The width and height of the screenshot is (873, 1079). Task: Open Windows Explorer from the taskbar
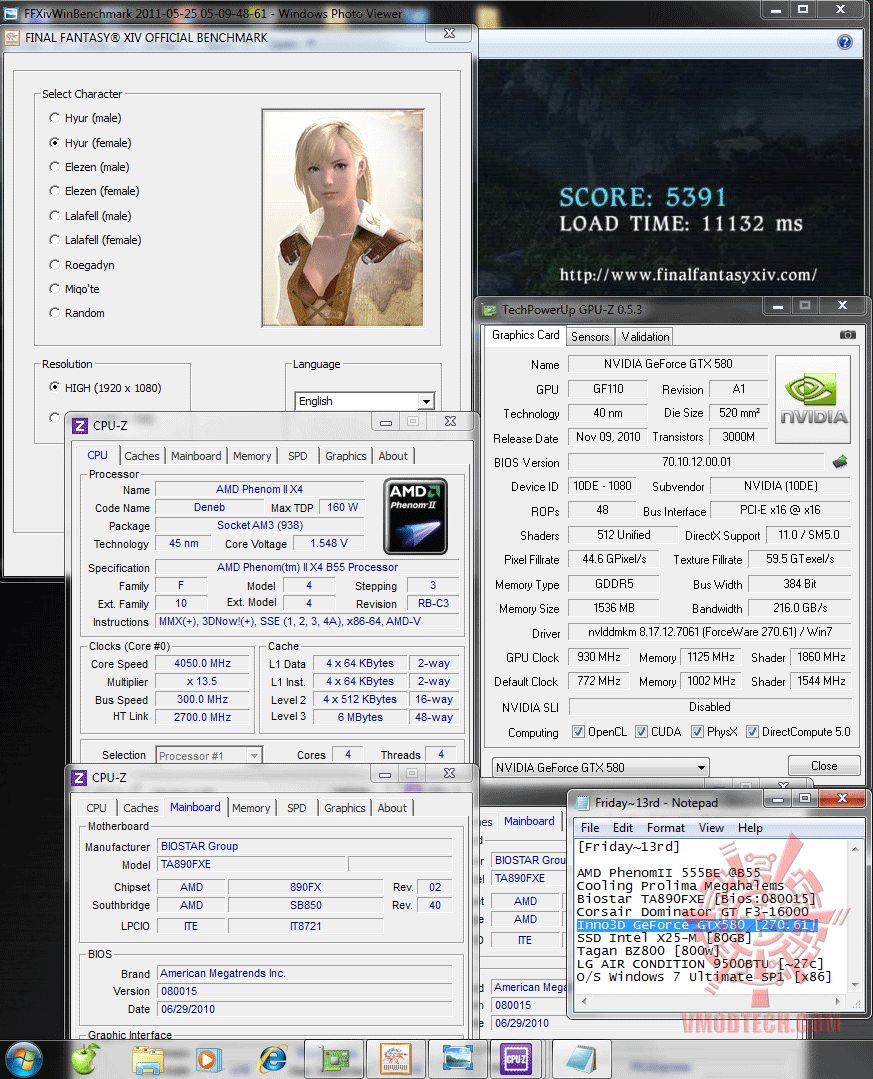[148, 1060]
